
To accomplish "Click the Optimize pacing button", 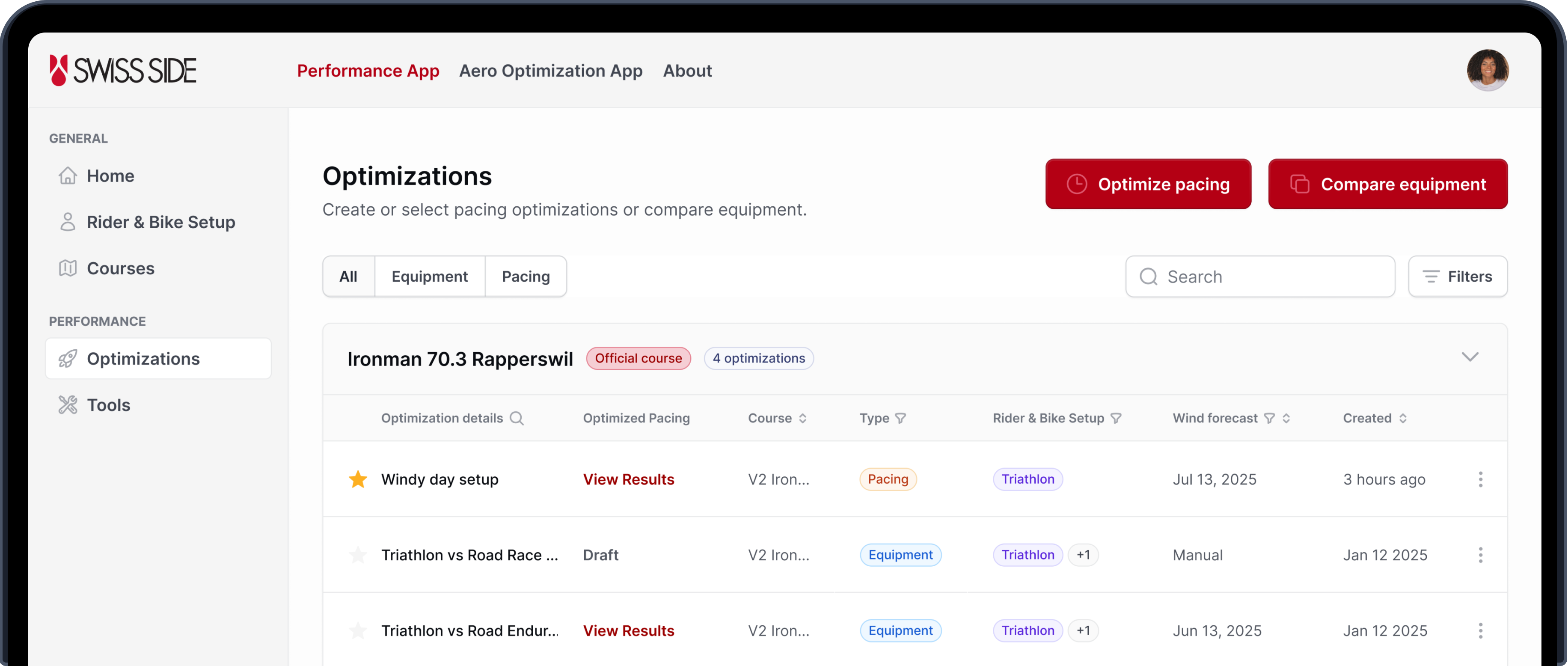I will pos(1148,184).
